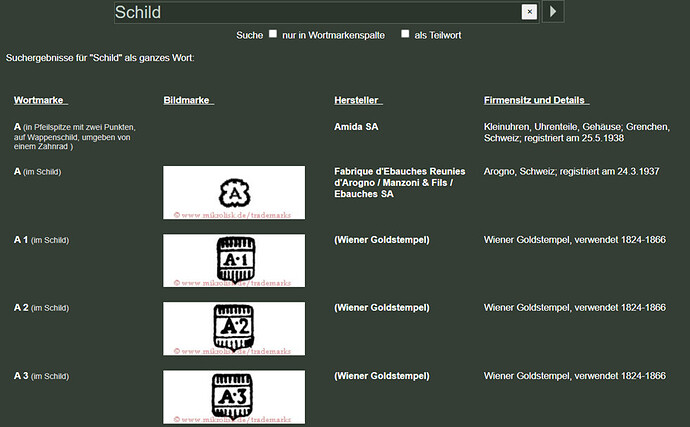Tick the 'als Teilwort' checkbox

(x=405, y=33)
